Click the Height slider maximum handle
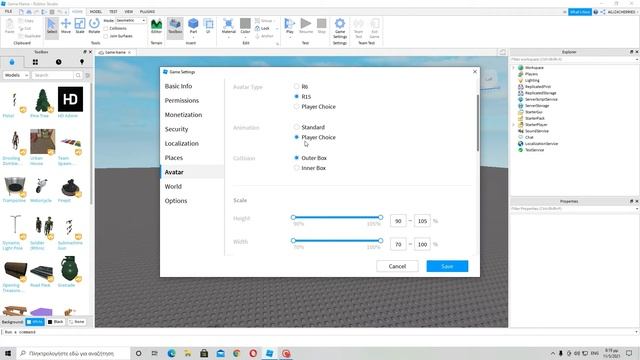This screenshot has width=640, height=360. (x=380, y=218)
